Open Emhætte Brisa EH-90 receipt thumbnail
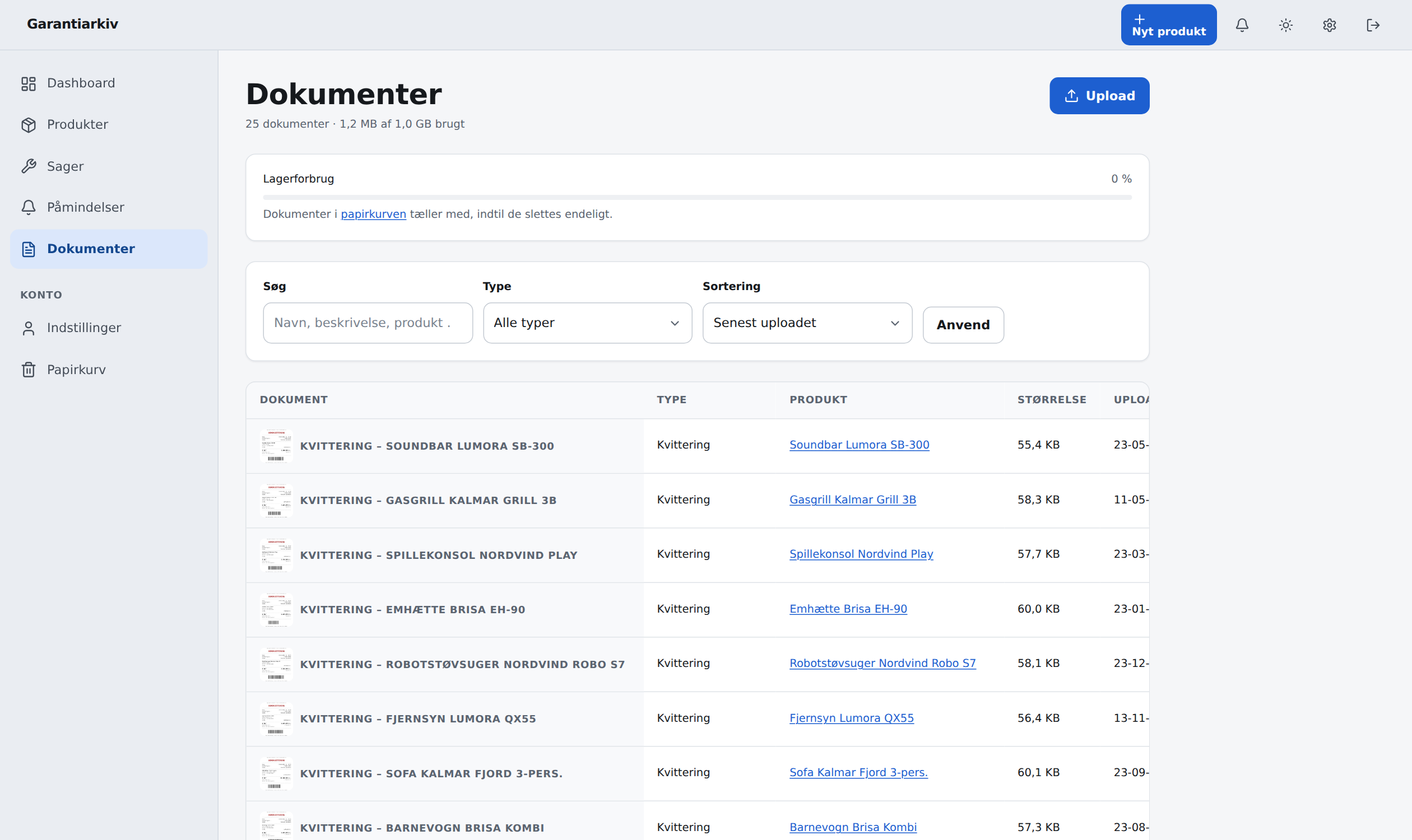The height and width of the screenshot is (840, 1412). point(276,610)
